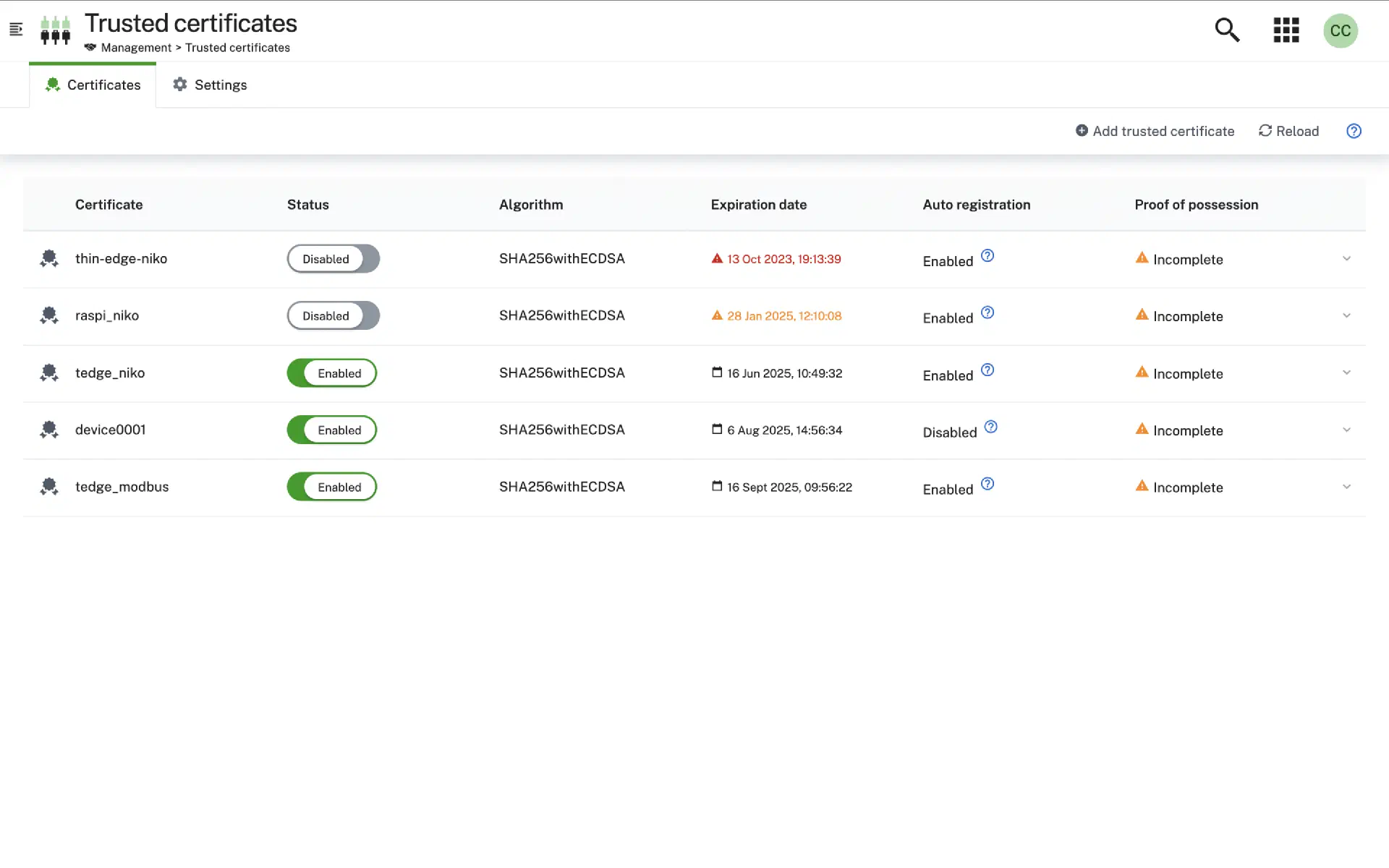Open the search magnifier icon
Image resolution: width=1389 pixels, height=868 pixels.
click(1227, 30)
